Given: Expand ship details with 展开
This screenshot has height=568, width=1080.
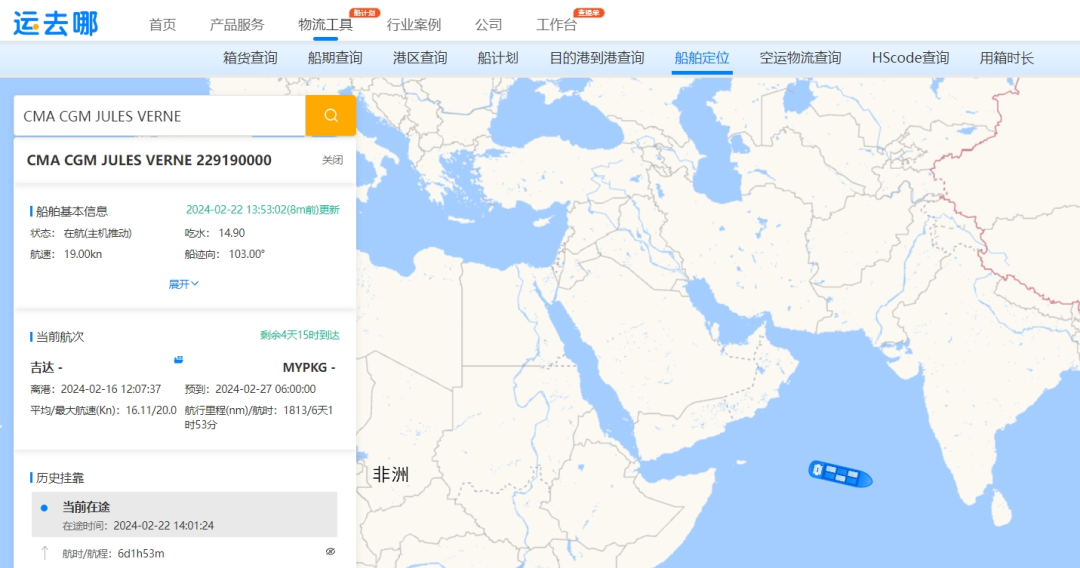Looking at the screenshot, I should (183, 284).
